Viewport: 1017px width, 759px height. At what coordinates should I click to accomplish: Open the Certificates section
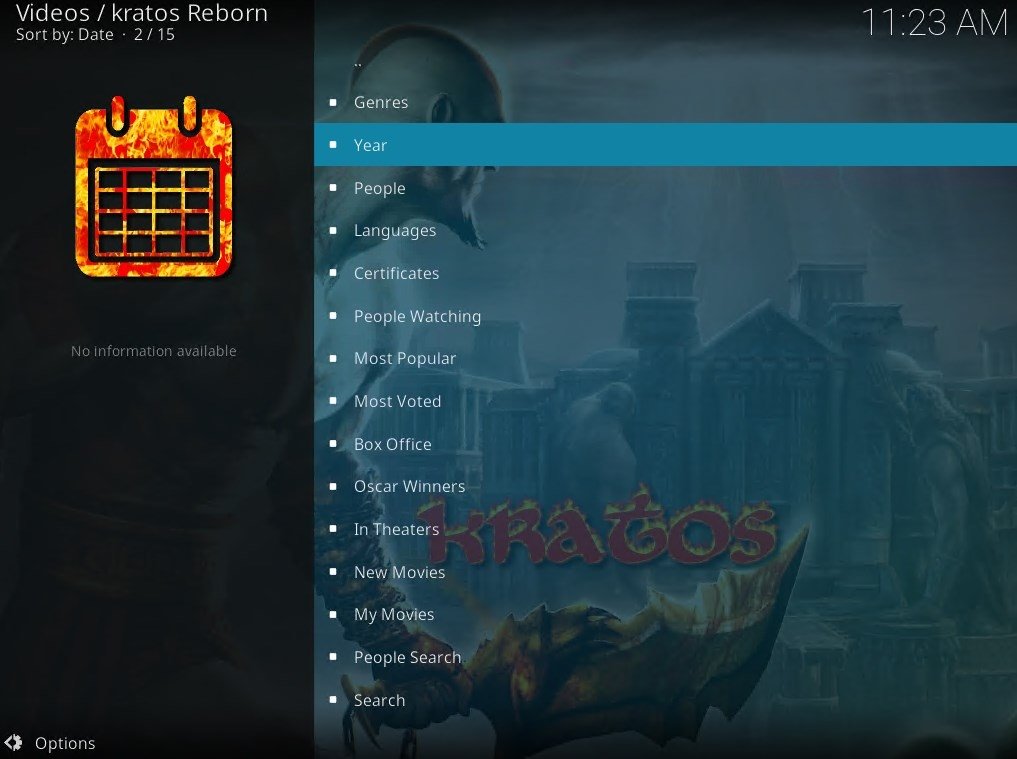point(665,273)
